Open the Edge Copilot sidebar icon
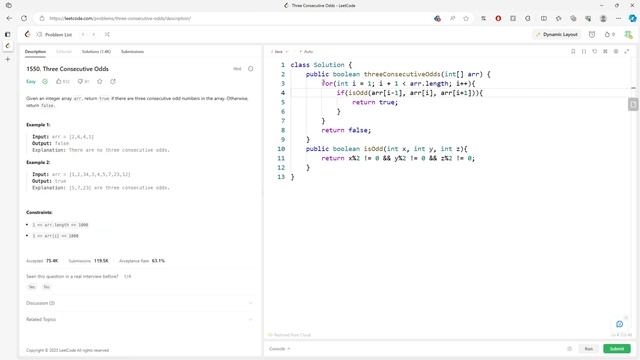This screenshot has height=360, width=640. 633,18
